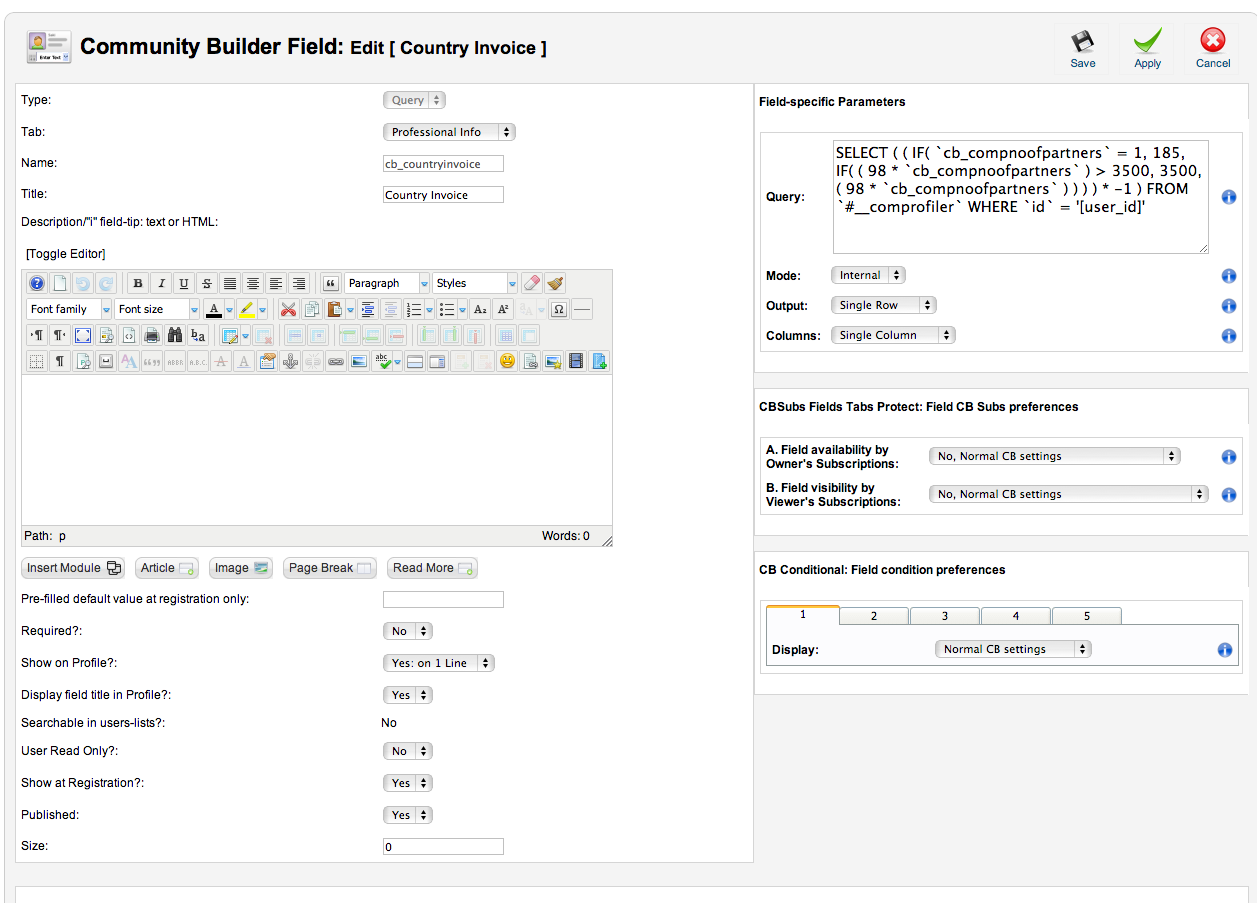
Task: Open the Required? dropdown
Action: [x=408, y=631]
